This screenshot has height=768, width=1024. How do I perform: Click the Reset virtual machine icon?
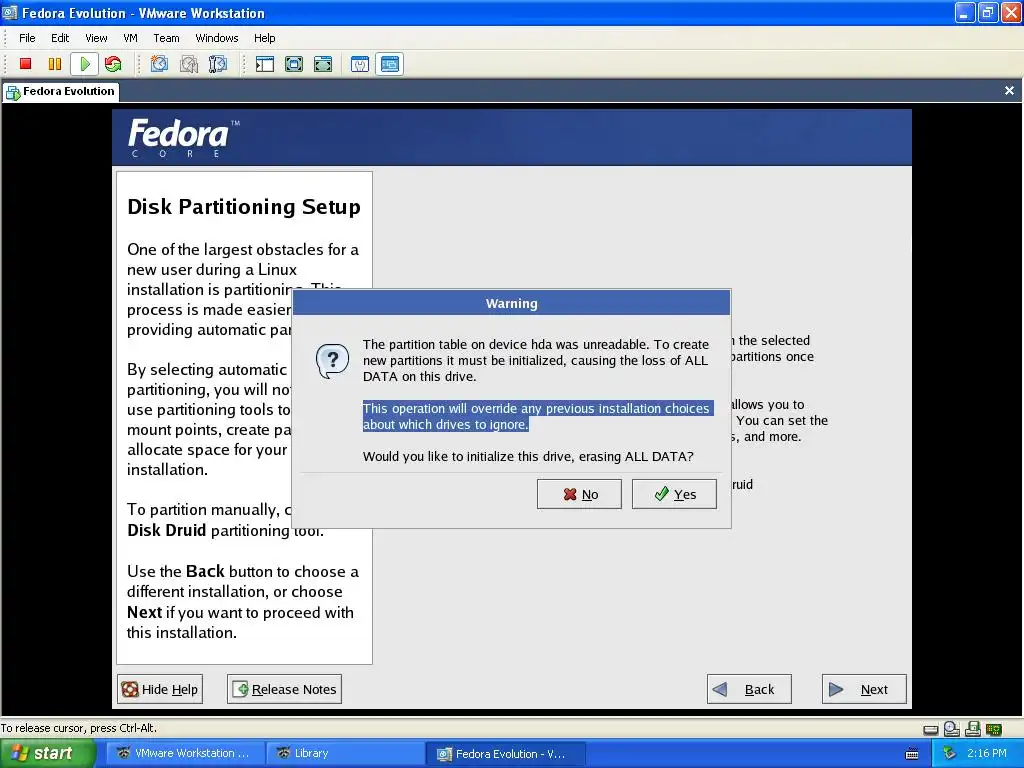tap(113, 64)
